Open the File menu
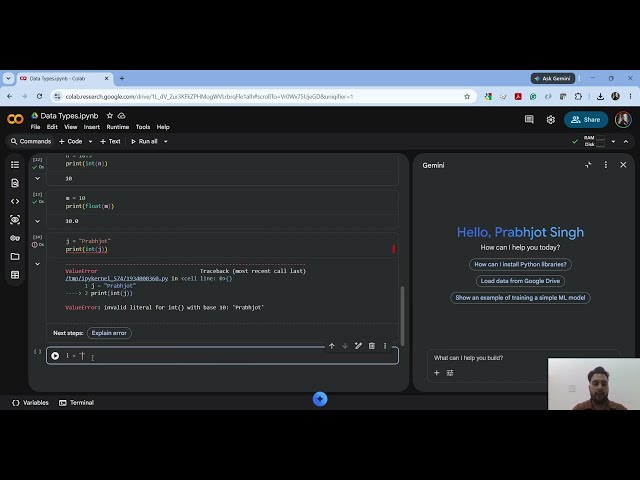The image size is (640, 480). point(36,127)
